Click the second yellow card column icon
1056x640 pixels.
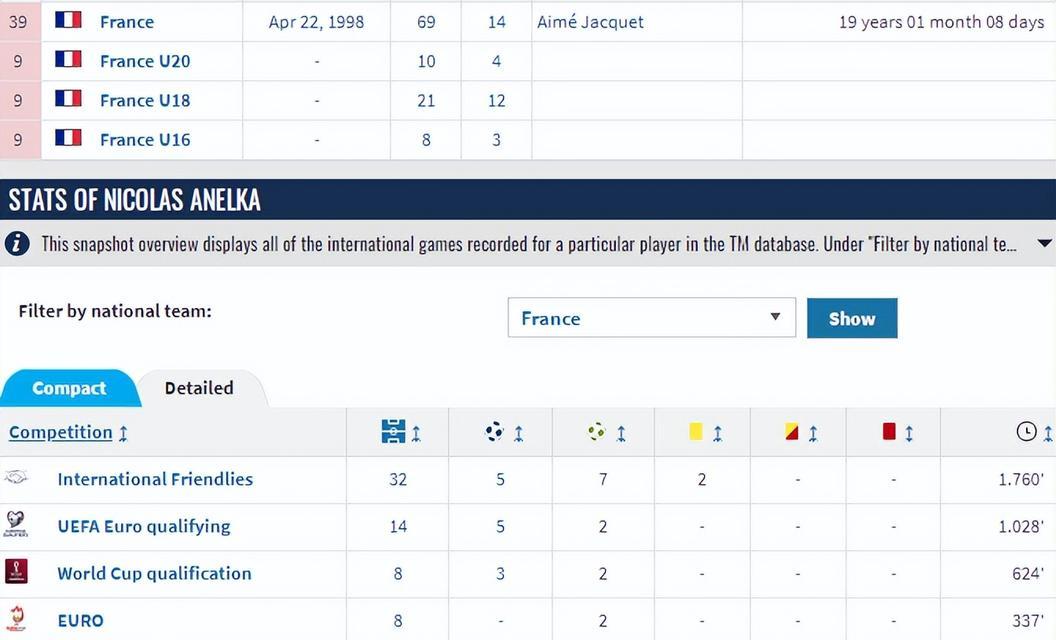pyautogui.click(x=792, y=431)
